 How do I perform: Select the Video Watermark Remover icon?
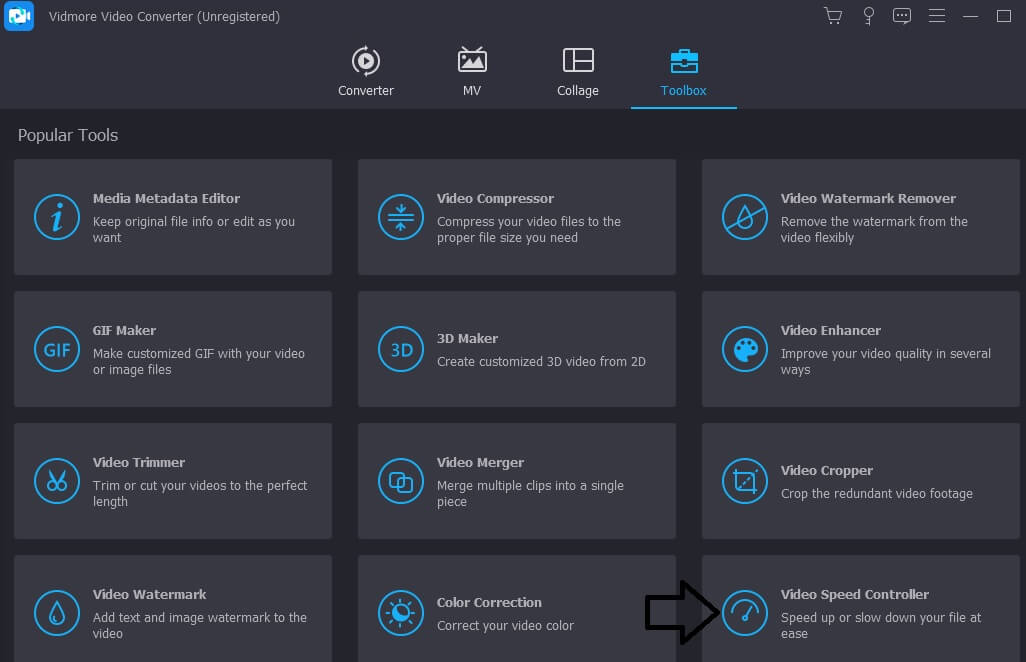click(745, 217)
